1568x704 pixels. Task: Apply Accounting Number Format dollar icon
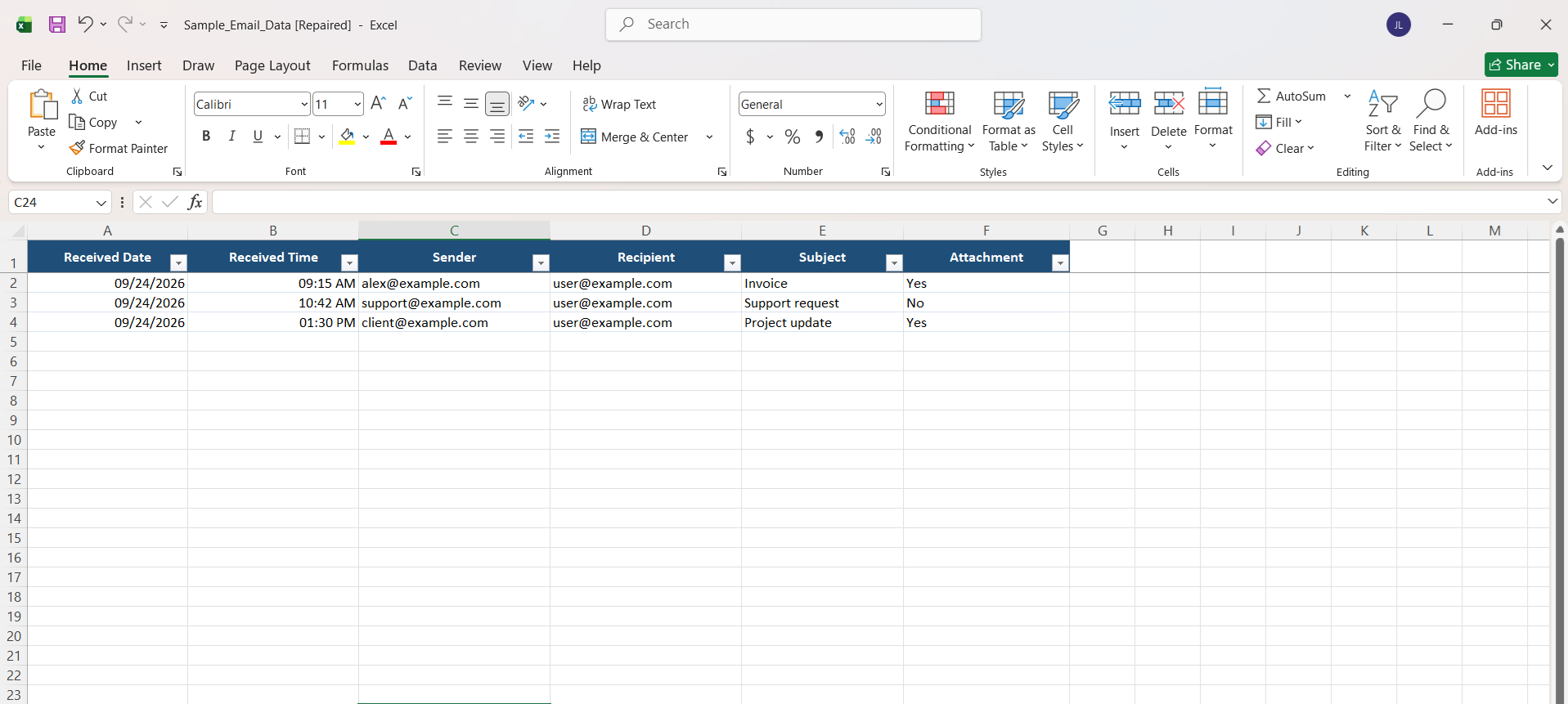tap(750, 137)
